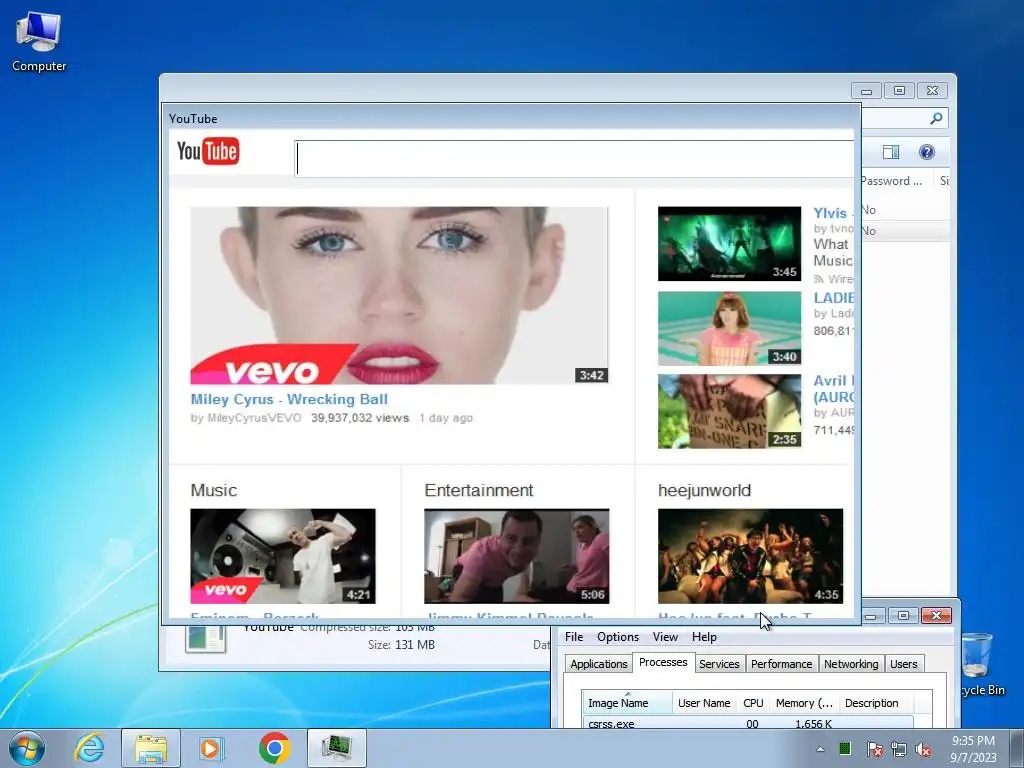Screen dimensions: 1024x768
Task: Open the blue help icon in archive window
Action: (x=927, y=152)
